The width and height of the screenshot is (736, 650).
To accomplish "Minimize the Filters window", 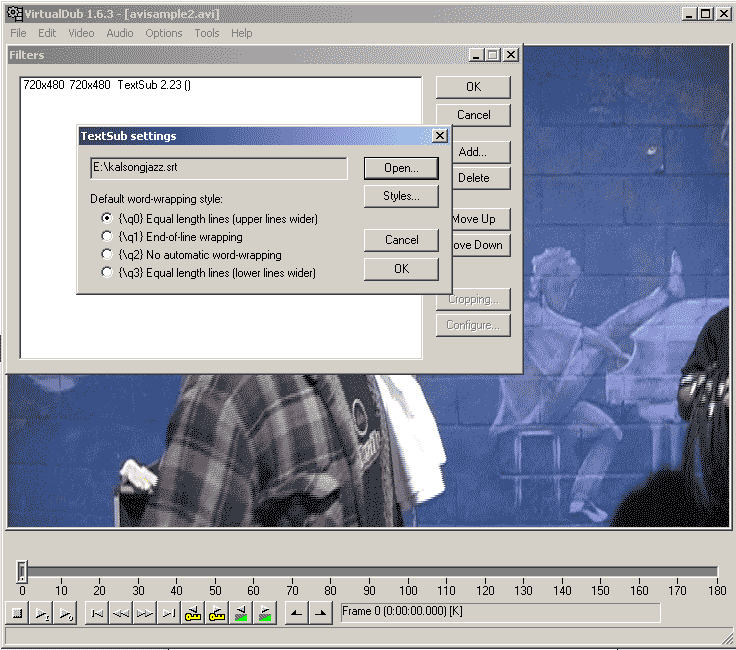I will [x=476, y=55].
